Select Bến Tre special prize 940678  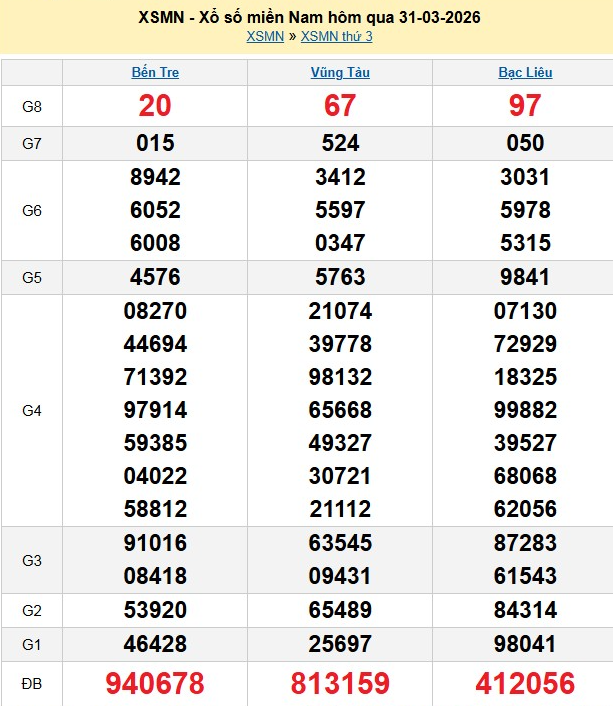(155, 683)
